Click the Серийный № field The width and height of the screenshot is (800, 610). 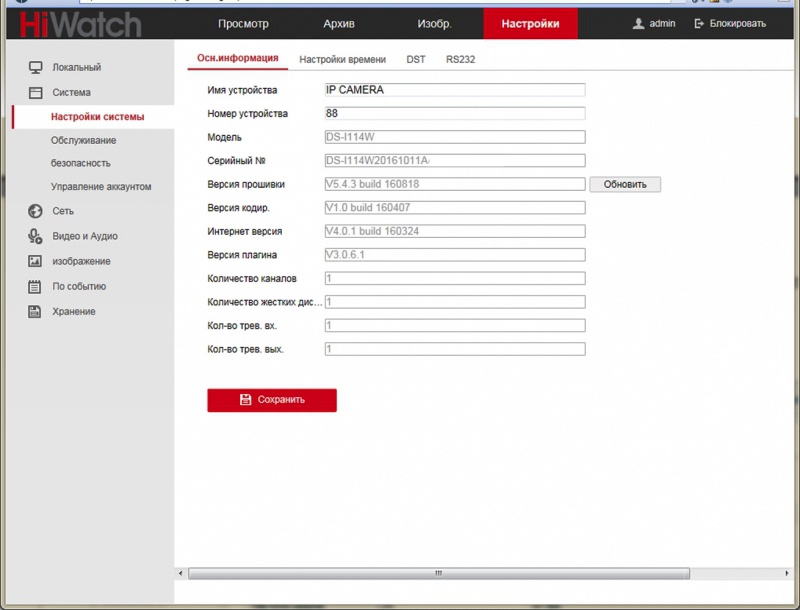[x=455, y=161]
